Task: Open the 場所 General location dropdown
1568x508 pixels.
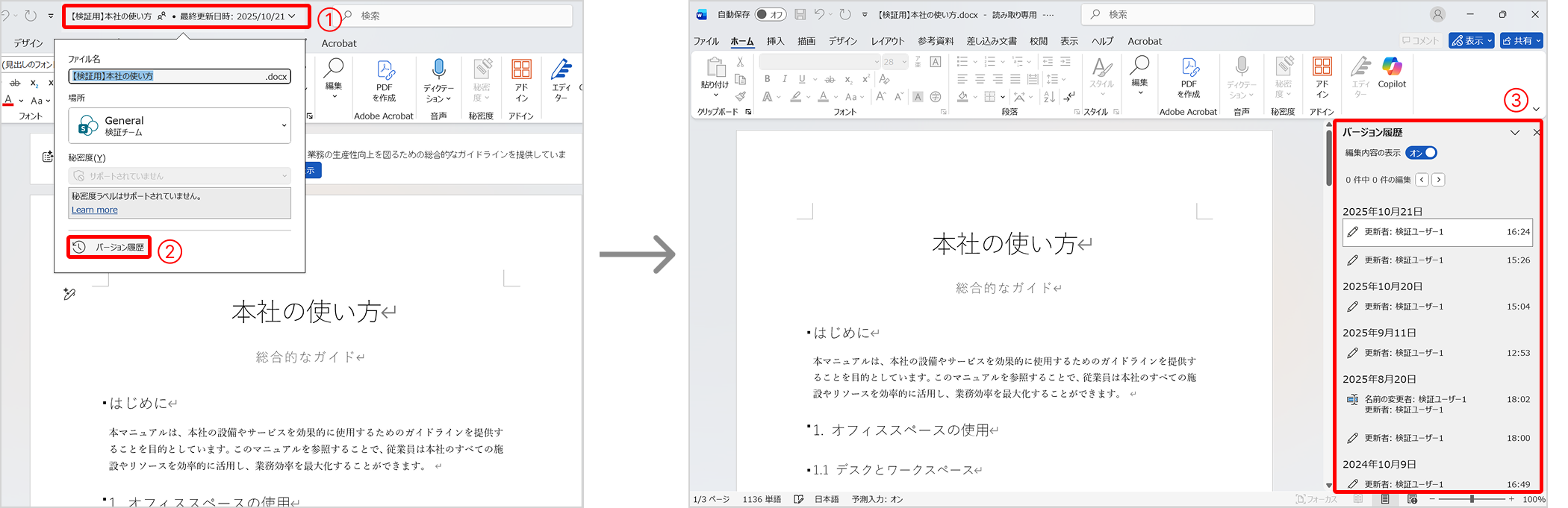Action: [179, 125]
